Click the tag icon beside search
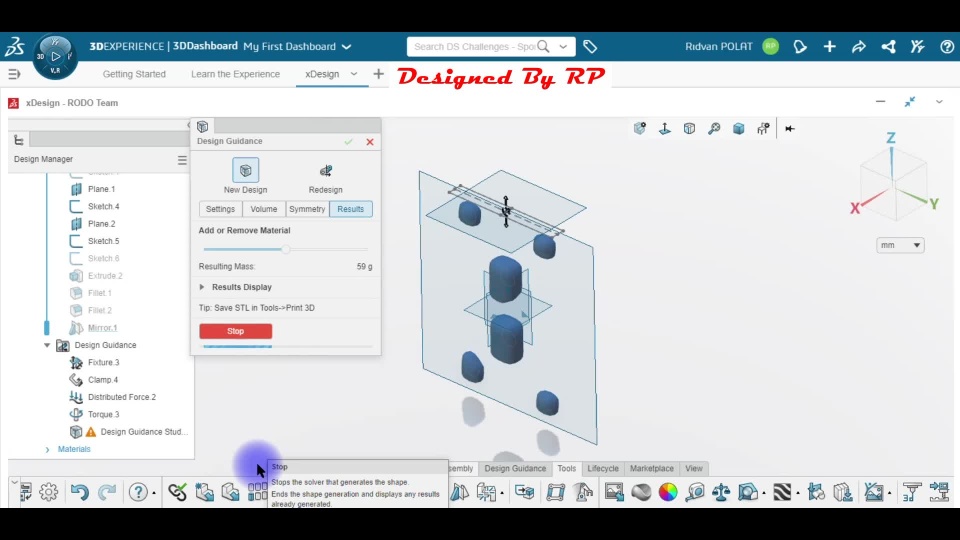Image resolution: width=960 pixels, height=540 pixels. pyautogui.click(x=590, y=47)
